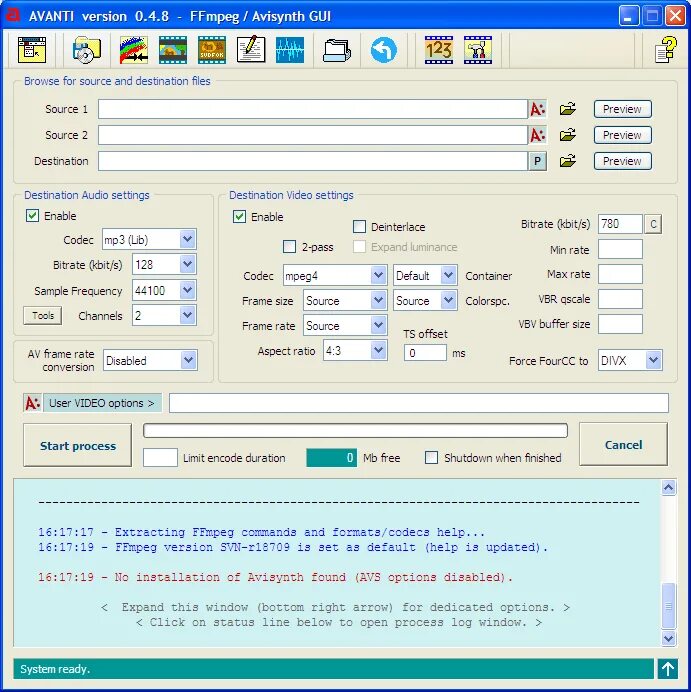Click the A: icon beside Source 2
The image size is (691, 692).
[537, 135]
